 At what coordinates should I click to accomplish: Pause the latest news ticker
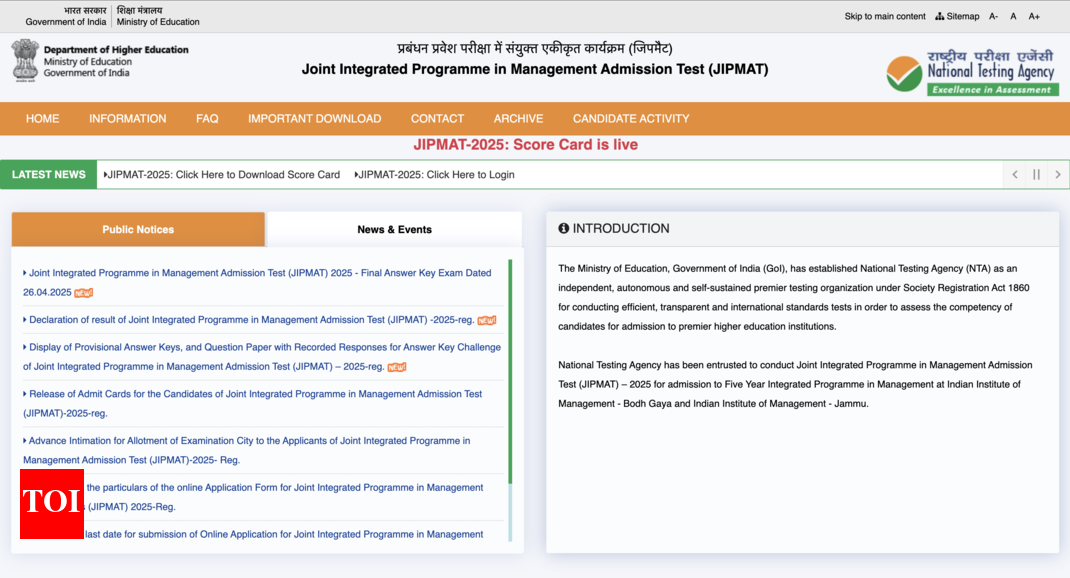1036,175
